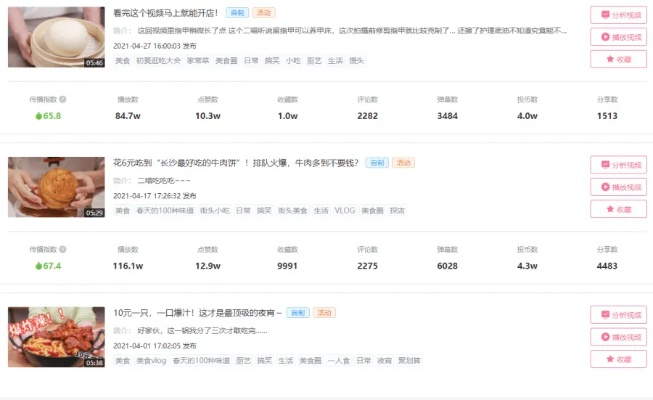Click star icon in third video's 收藏 button
This screenshot has width=653, height=400.
point(607,359)
